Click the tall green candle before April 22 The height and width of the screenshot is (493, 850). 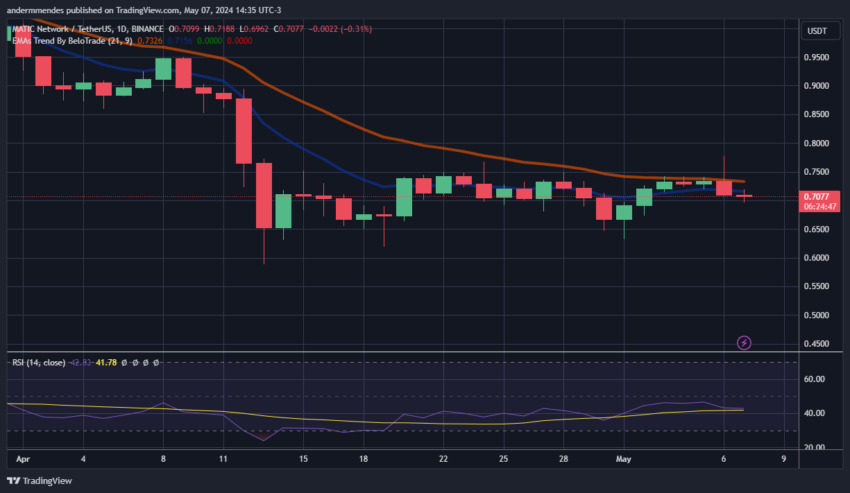pos(404,197)
